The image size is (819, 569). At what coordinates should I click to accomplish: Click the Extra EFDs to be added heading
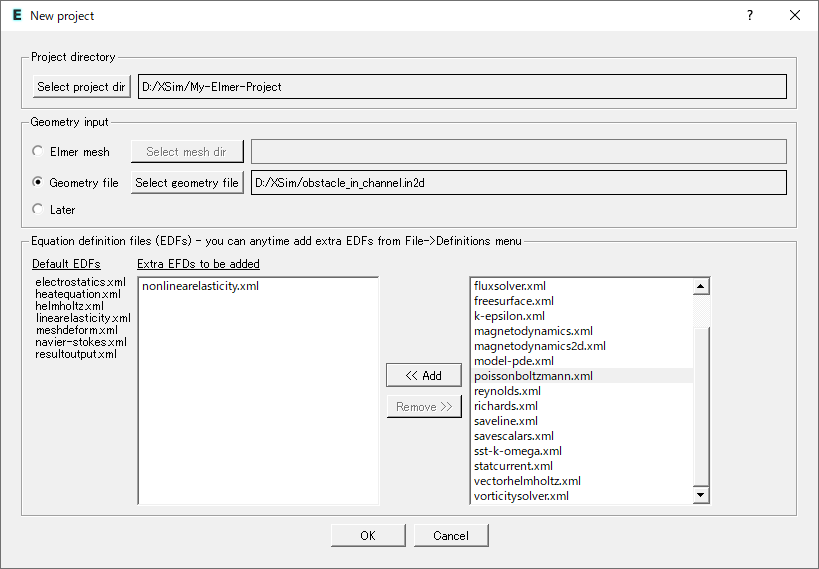[x=198, y=264]
